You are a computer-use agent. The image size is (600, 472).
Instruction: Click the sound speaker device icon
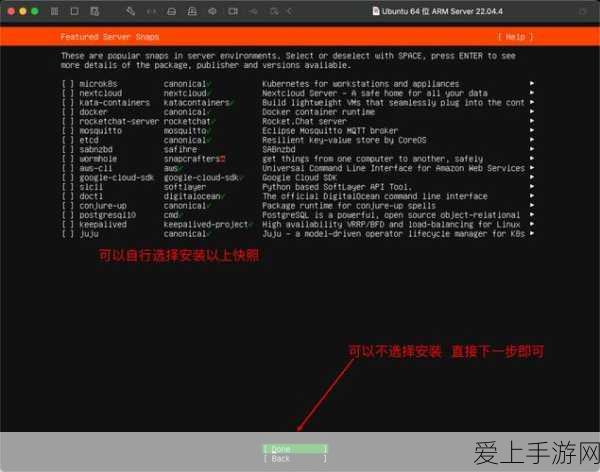[x=212, y=11]
